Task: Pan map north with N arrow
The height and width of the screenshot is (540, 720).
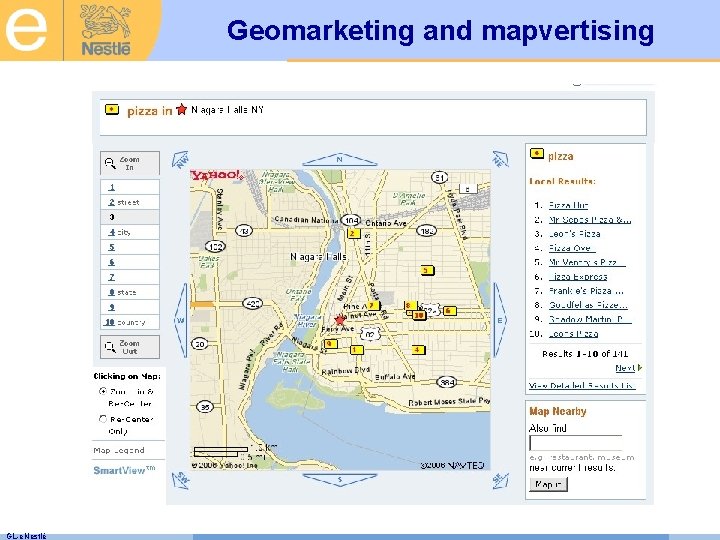Action: [340, 160]
